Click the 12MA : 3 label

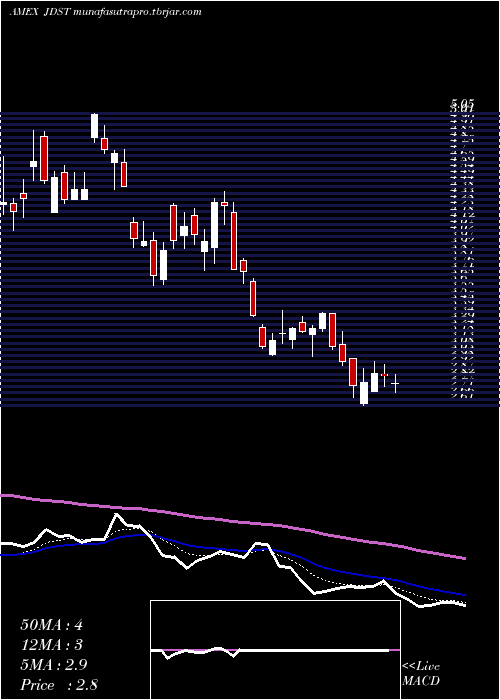[x=52, y=645]
